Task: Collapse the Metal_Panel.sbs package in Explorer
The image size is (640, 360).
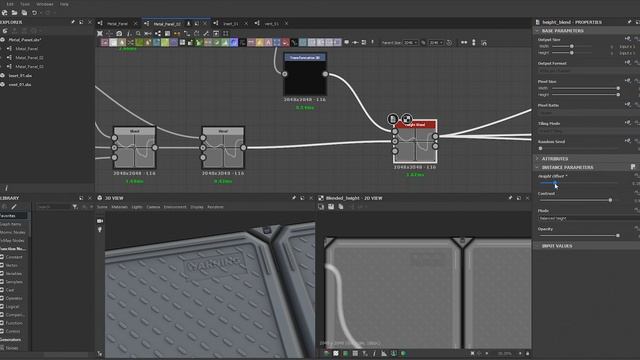Action: point(2,40)
